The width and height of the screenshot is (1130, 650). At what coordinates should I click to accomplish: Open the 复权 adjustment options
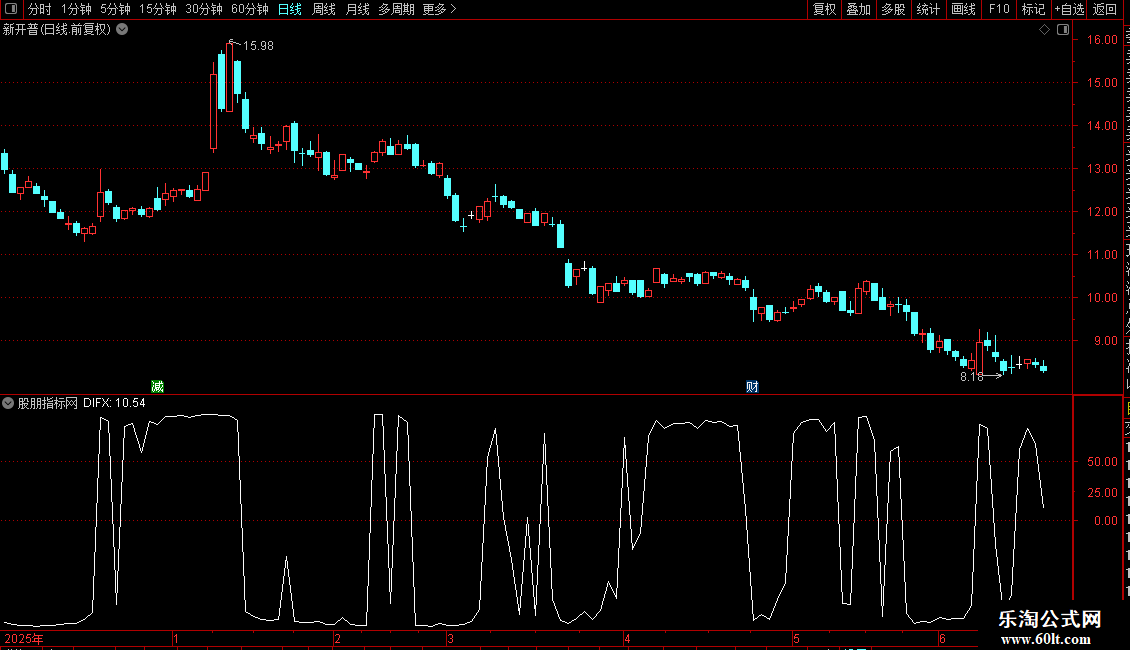click(824, 9)
